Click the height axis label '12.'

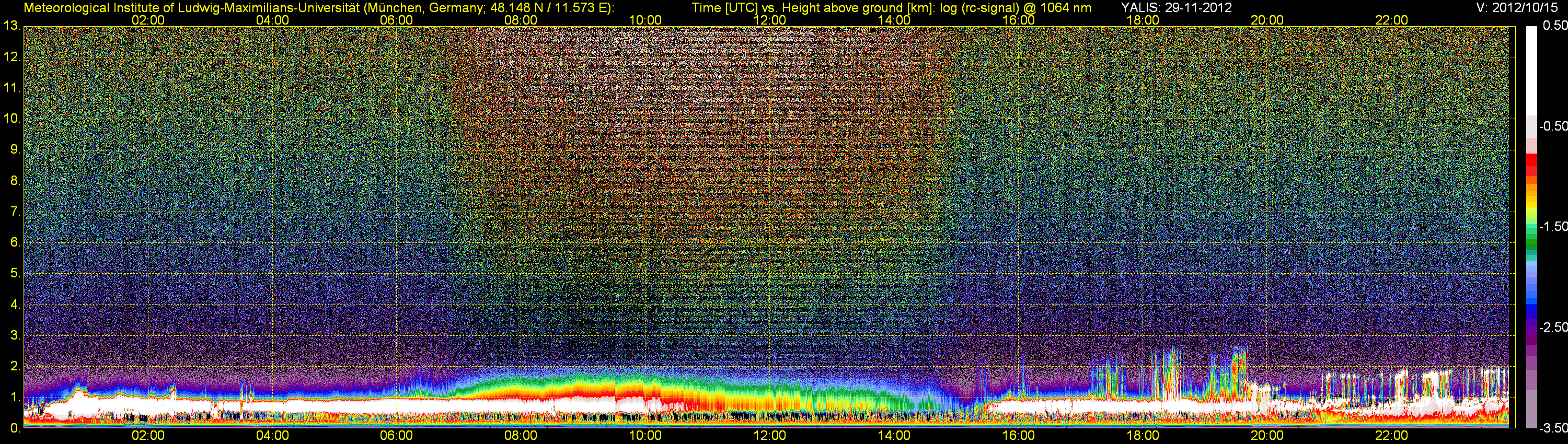11,56
